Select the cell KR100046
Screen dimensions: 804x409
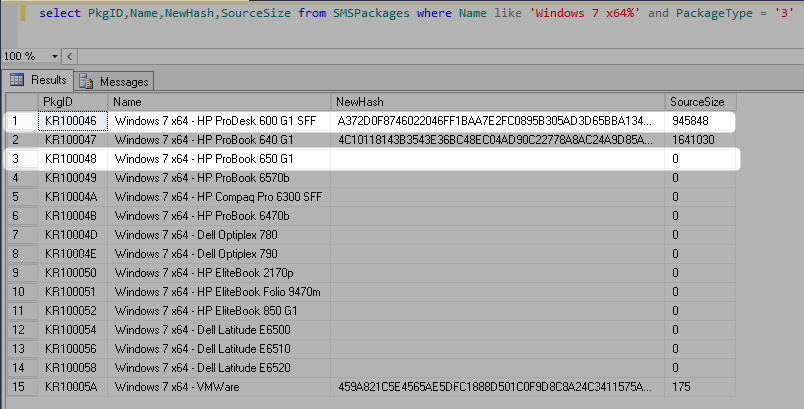tap(72, 121)
